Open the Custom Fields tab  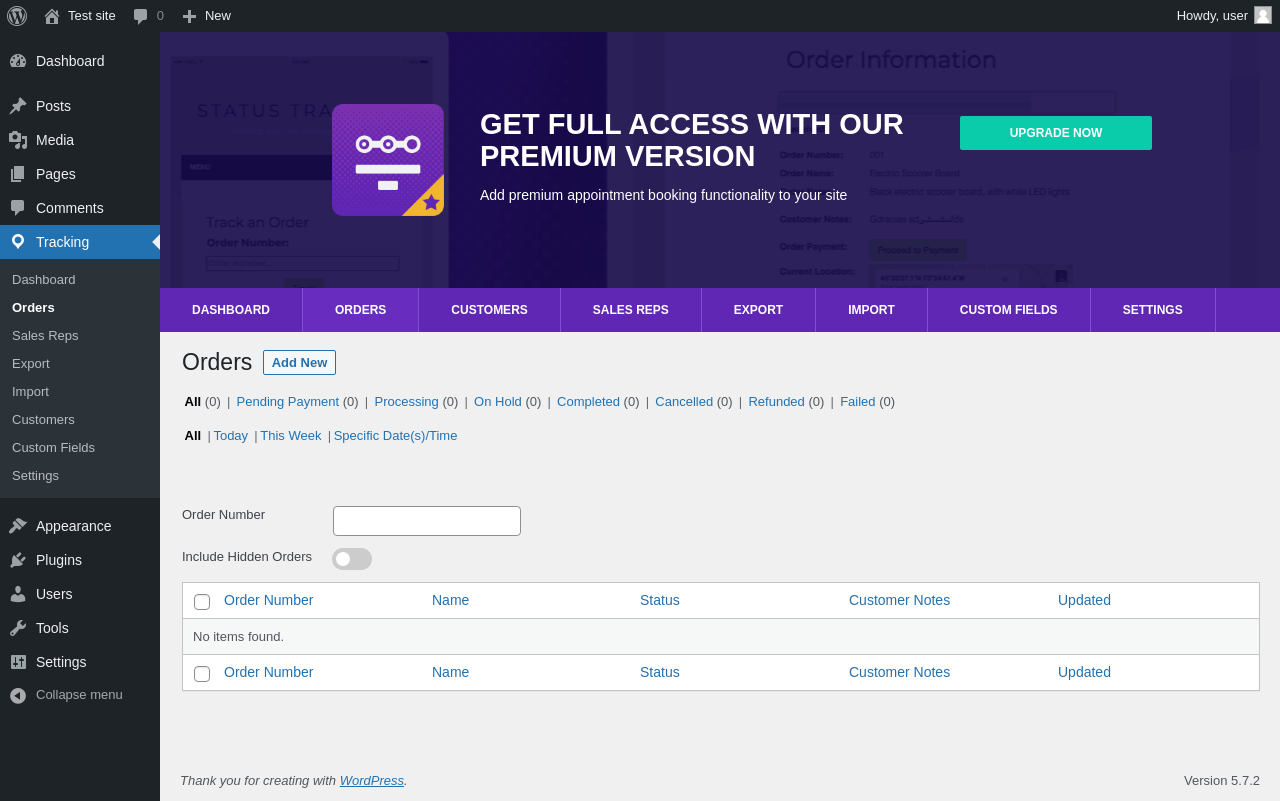(x=1008, y=310)
